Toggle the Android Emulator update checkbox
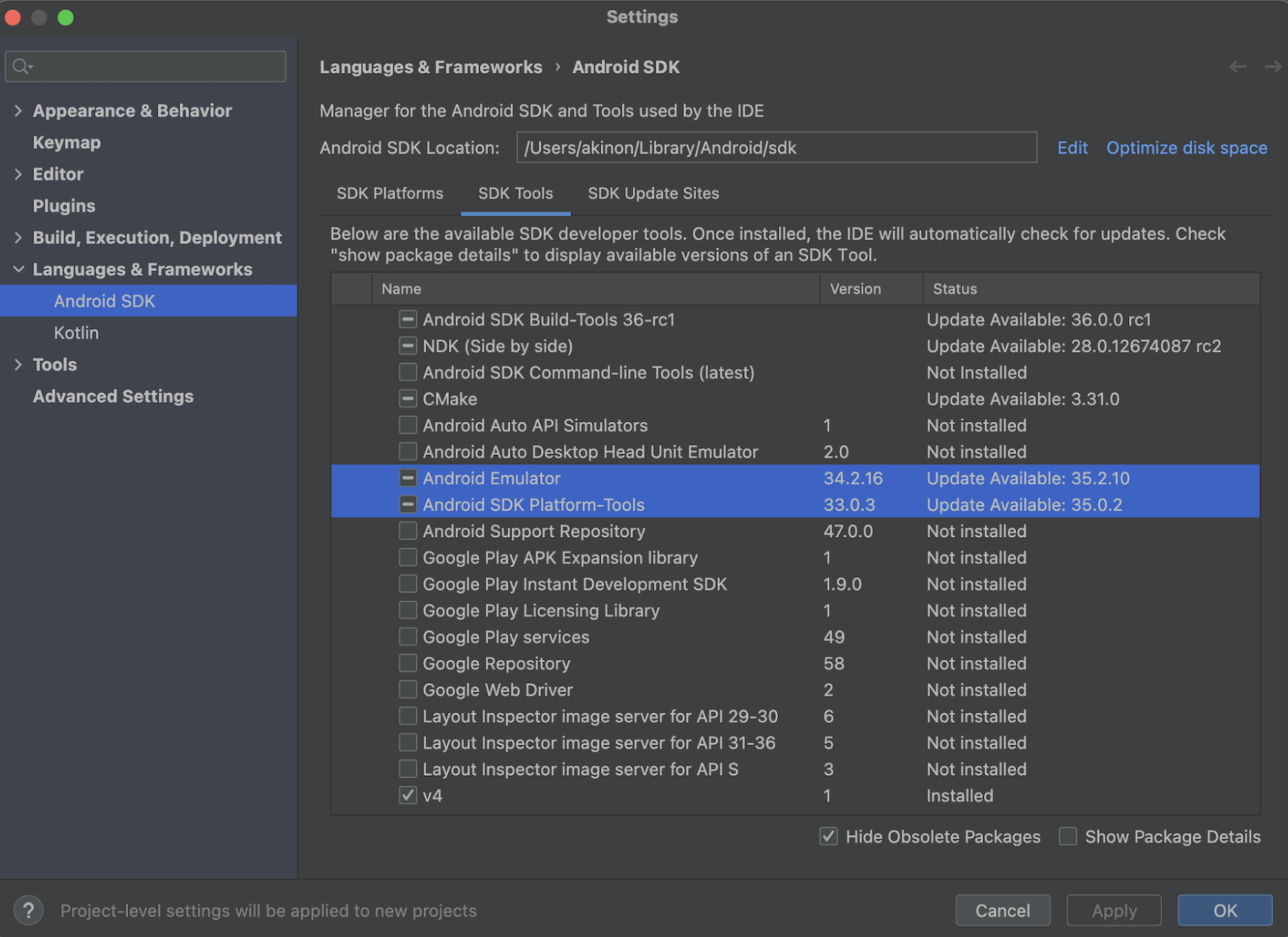 pyautogui.click(x=407, y=478)
